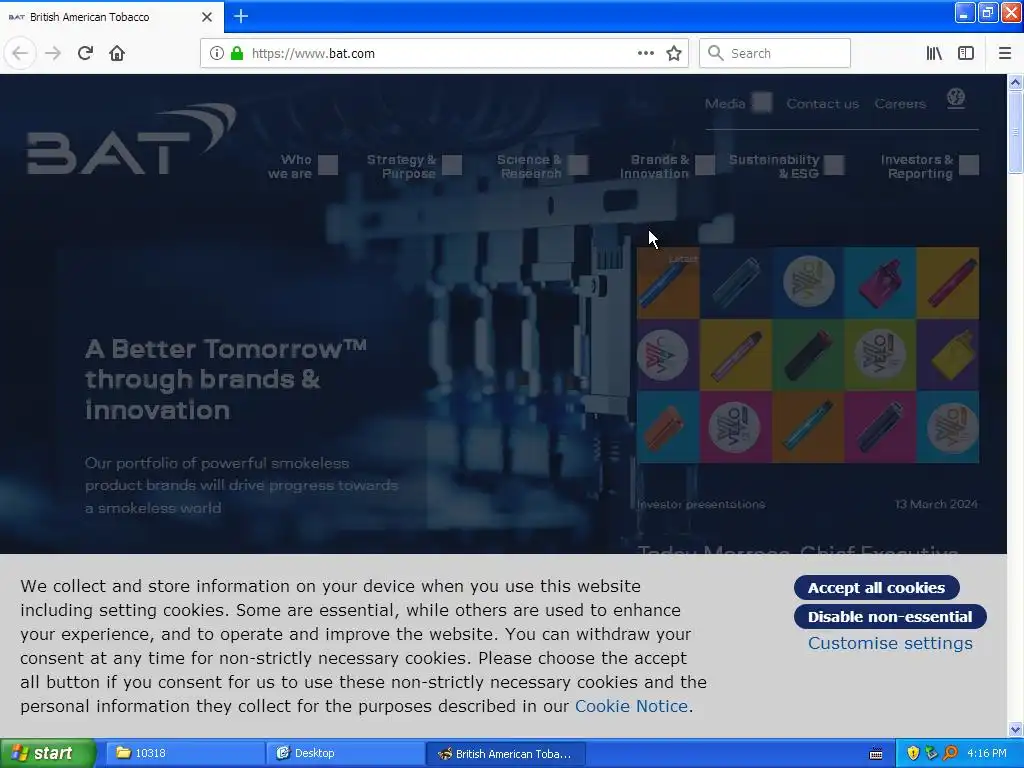Select the British American Tobacco browser tab
The width and height of the screenshot is (1024, 768).
click(112, 17)
